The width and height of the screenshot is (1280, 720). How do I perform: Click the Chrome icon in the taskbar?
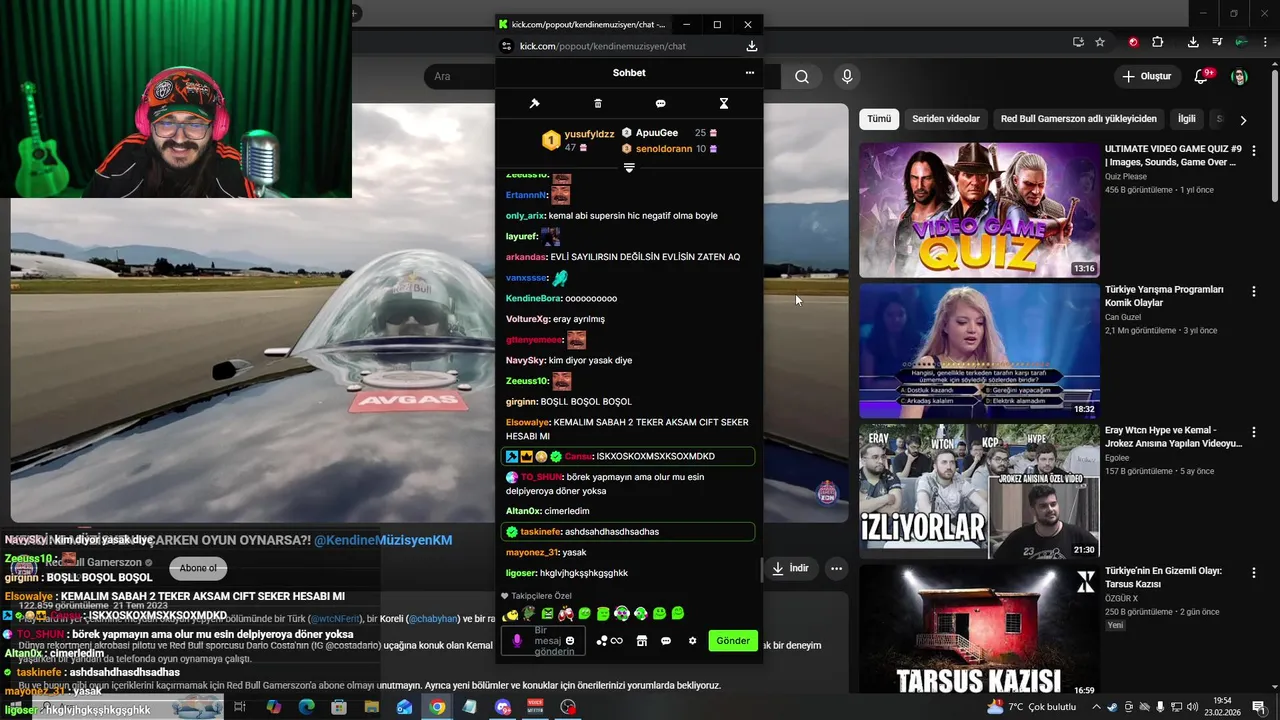coord(437,707)
